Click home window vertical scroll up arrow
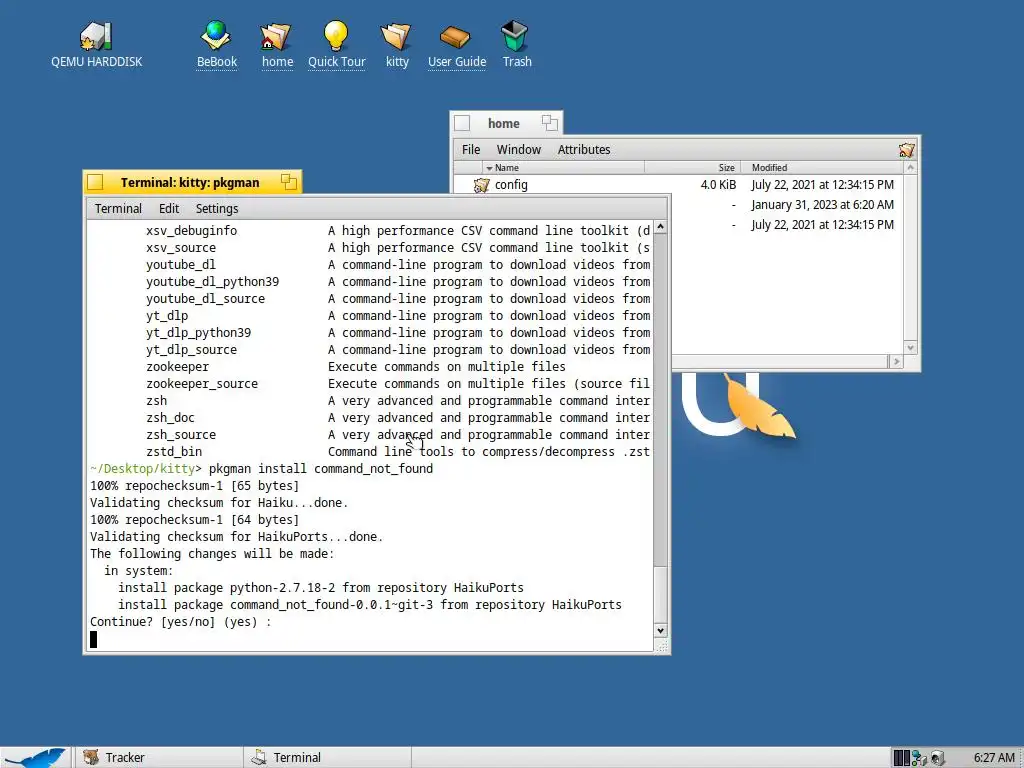Image resolution: width=1024 pixels, height=768 pixels. pyautogui.click(x=910, y=168)
